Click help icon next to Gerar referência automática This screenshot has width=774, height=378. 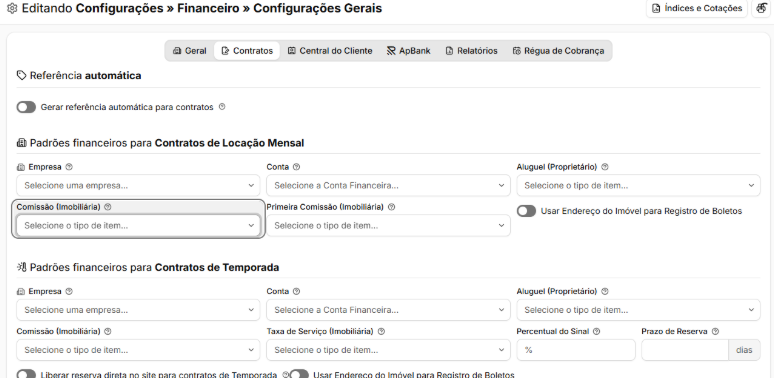tap(222, 107)
